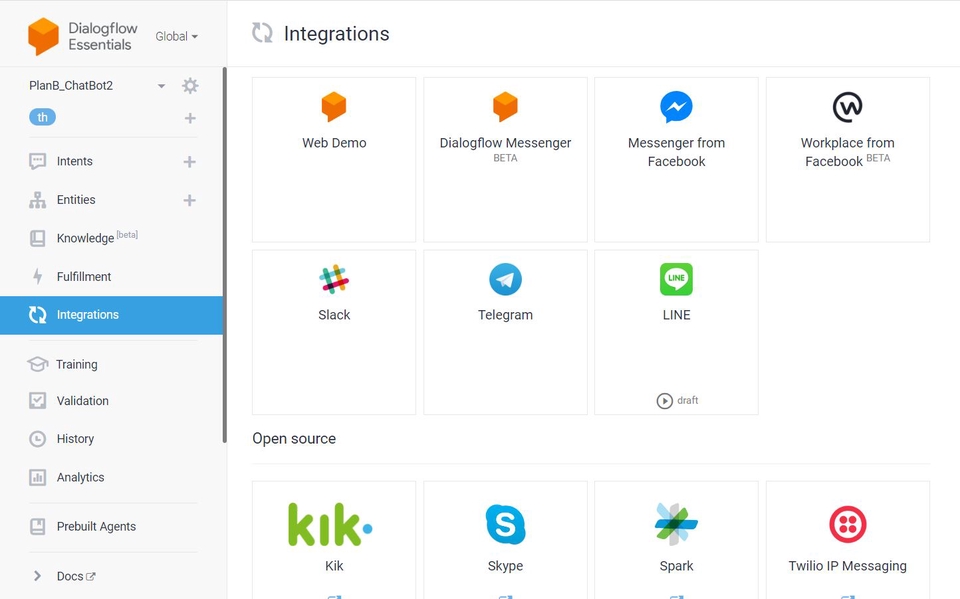Click the Fulfillment lightning bolt icon
960x599 pixels.
37,277
